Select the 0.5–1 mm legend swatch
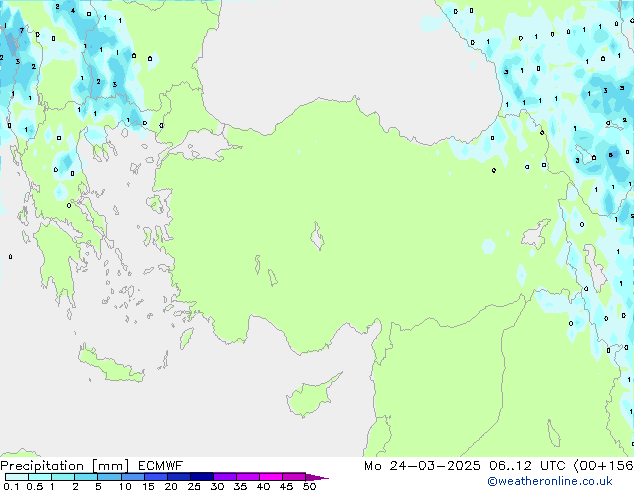This screenshot has width=634, height=490. coord(40,477)
